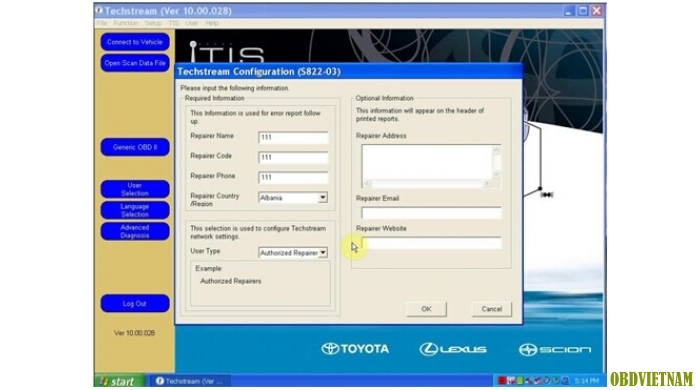This screenshot has height=390, width=700.
Task: Select the Repairer Code field
Action: point(293,158)
